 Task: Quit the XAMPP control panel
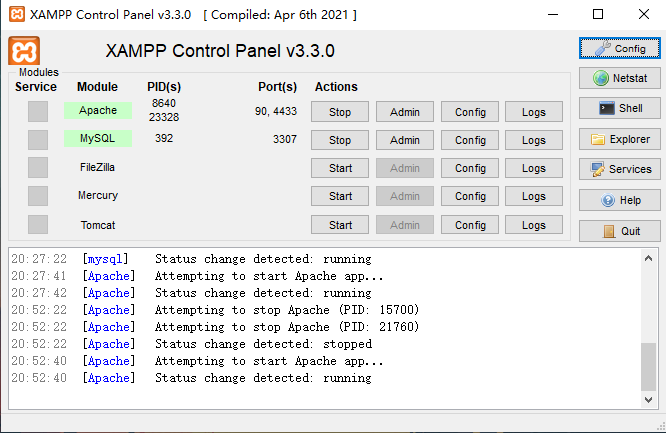click(620, 231)
